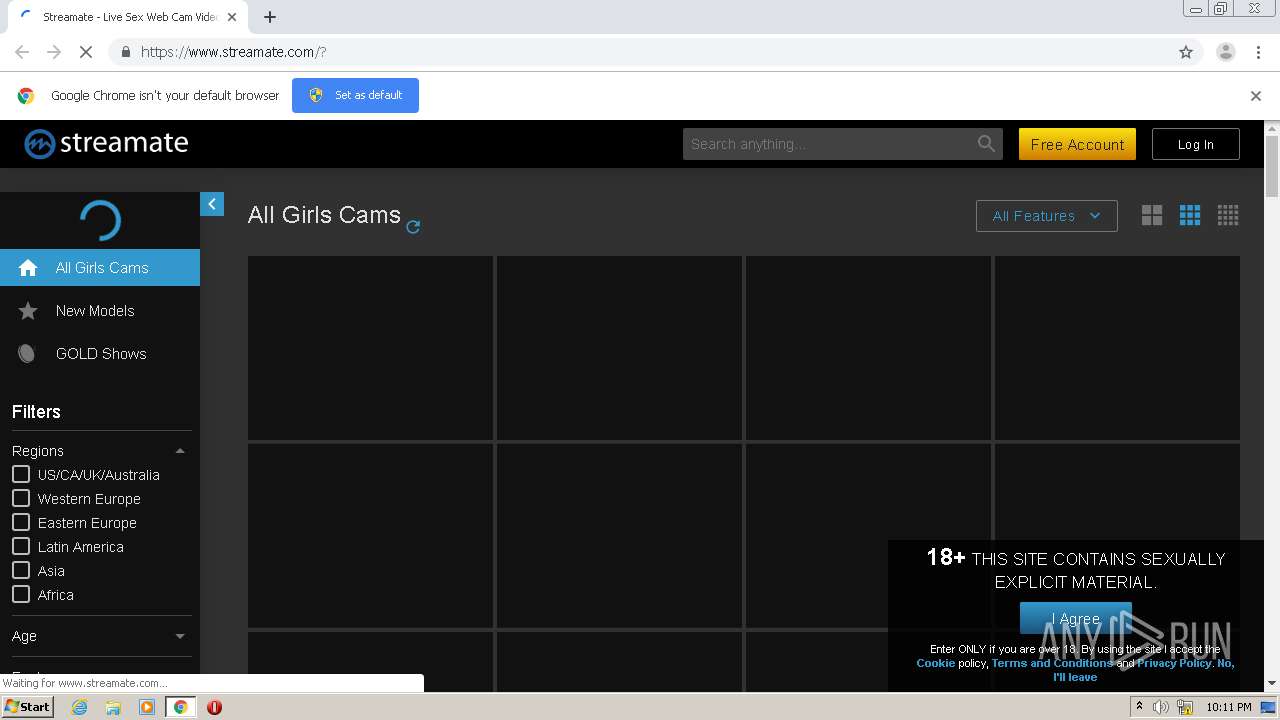Click the search magnifier icon
The image size is (1280, 720).
click(987, 144)
